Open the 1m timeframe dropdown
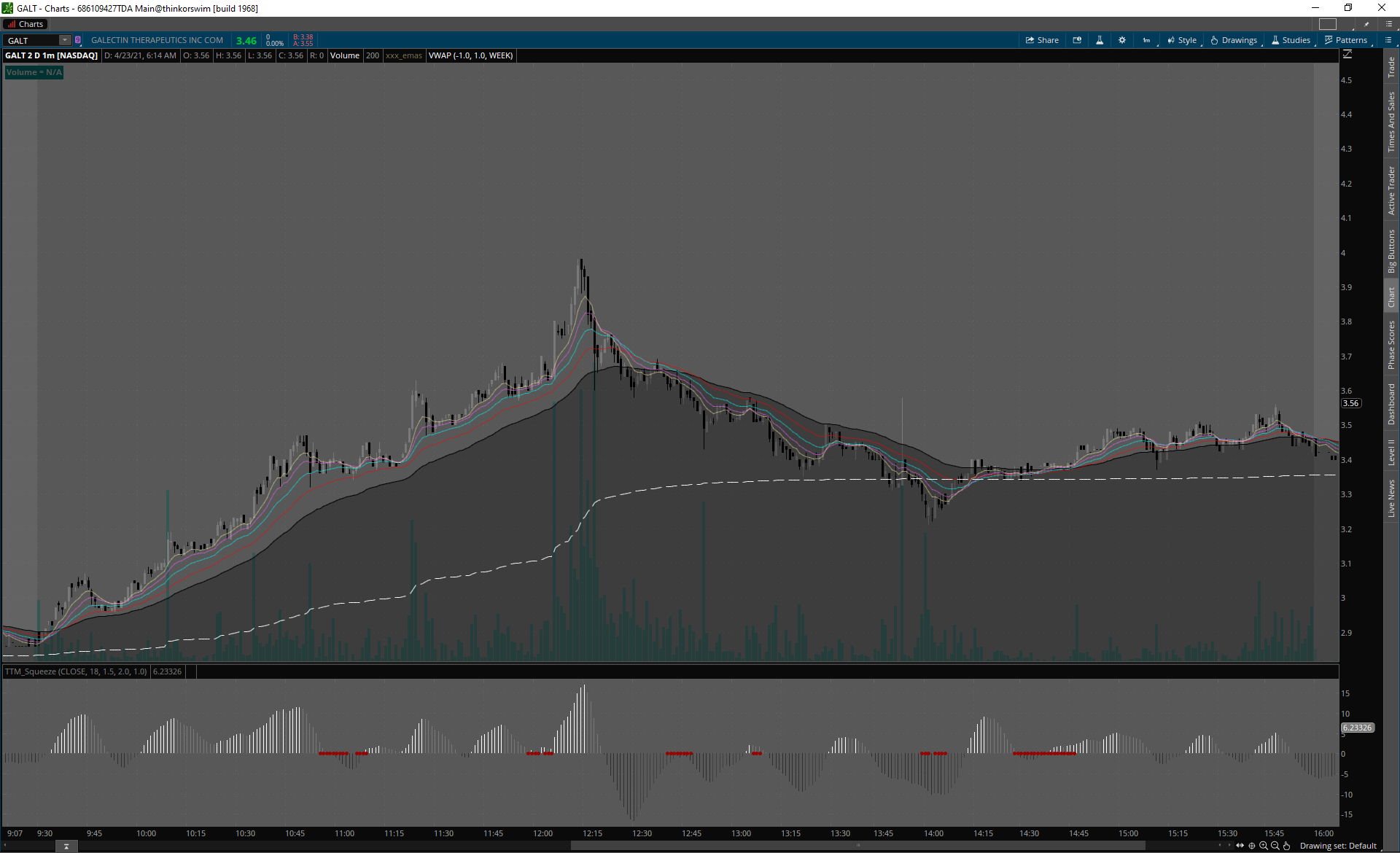This screenshot has width=1400, height=853. [x=1147, y=40]
